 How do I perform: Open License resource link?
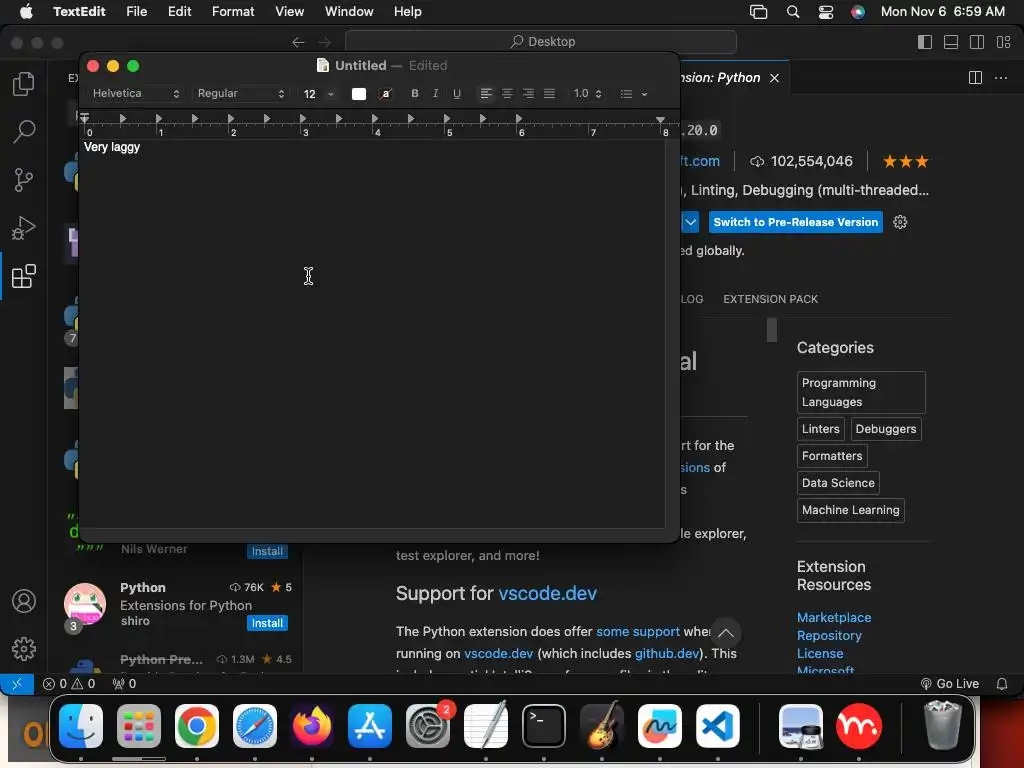(x=820, y=653)
